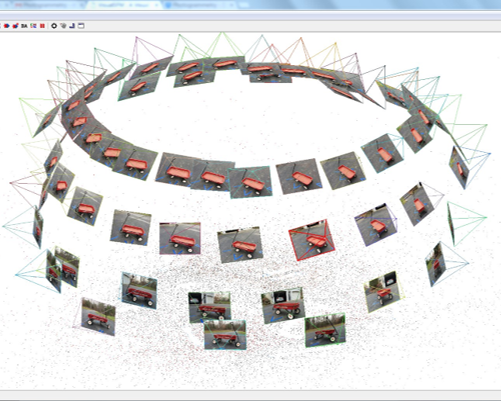Select the purple-outlined wagon thumbnail beside red one
501x401 pixels.
[376, 225]
